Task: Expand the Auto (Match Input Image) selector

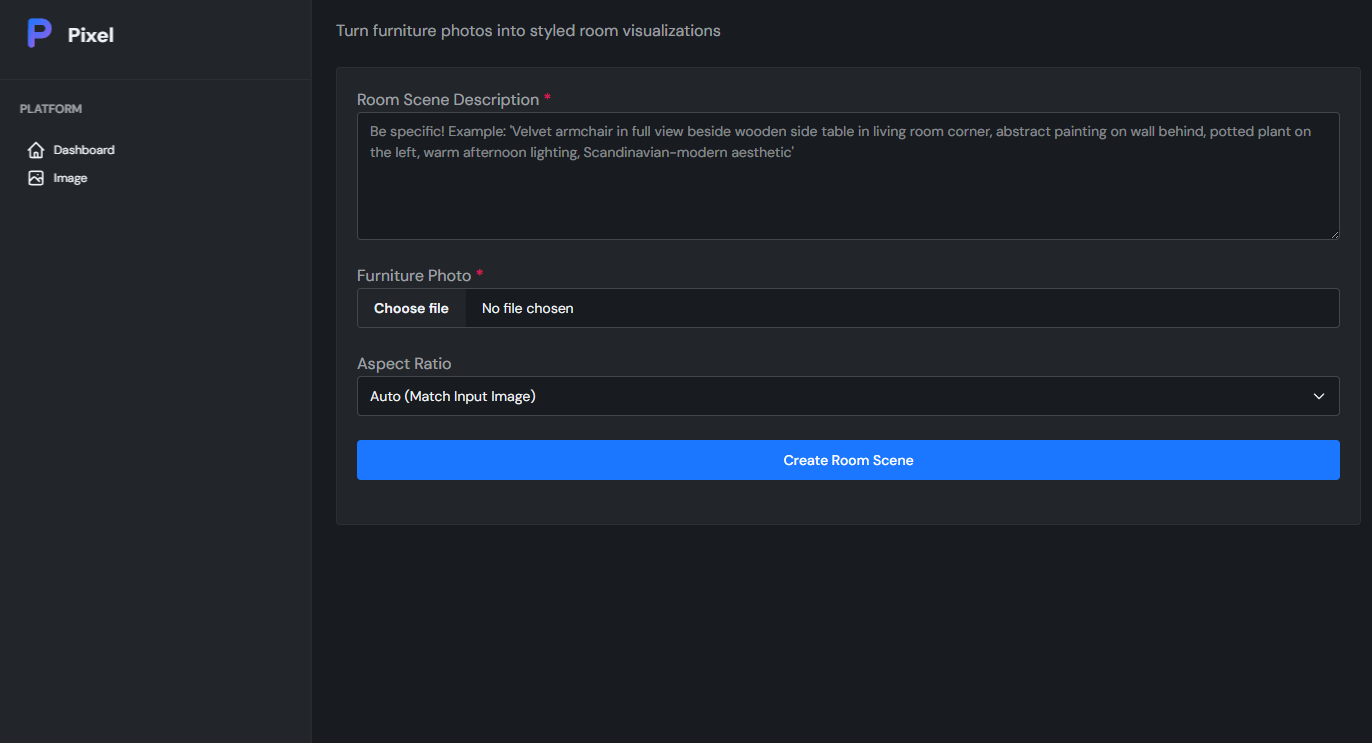Action: point(848,396)
